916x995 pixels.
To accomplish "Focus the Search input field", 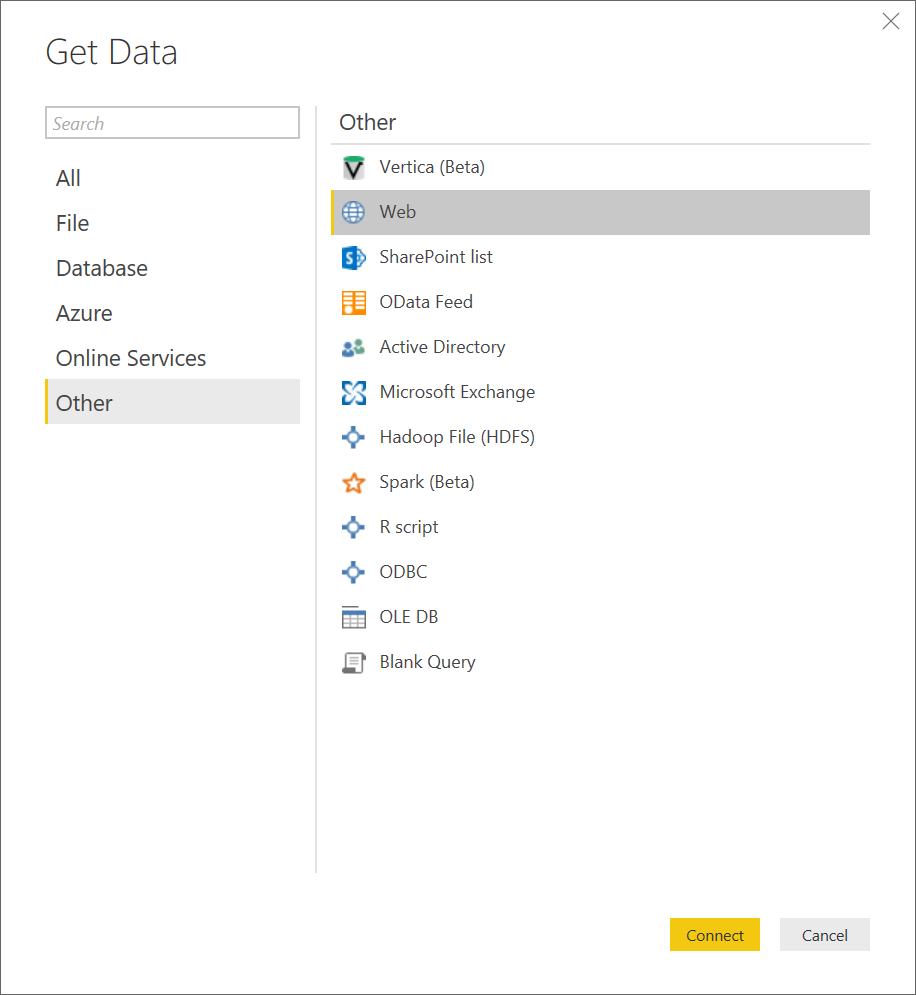I will coord(173,122).
